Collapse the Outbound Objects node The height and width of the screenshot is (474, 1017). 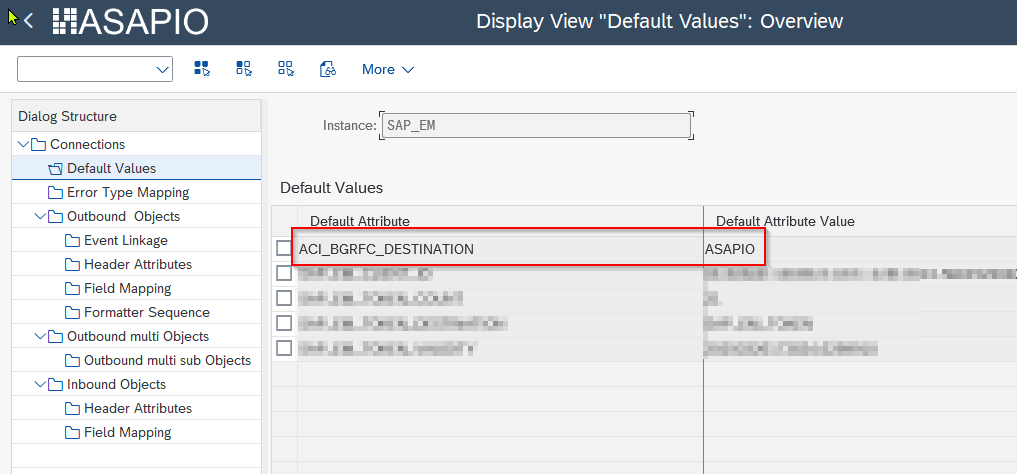[40, 216]
